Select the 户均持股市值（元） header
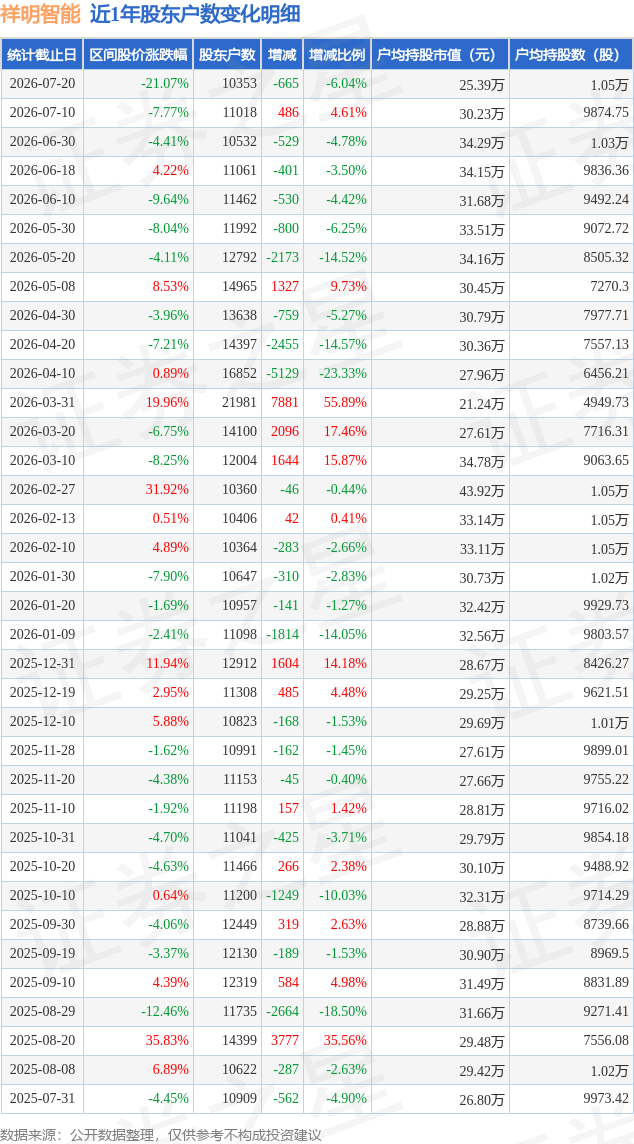This screenshot has width=634, height=1144. [x=440, y=55]
